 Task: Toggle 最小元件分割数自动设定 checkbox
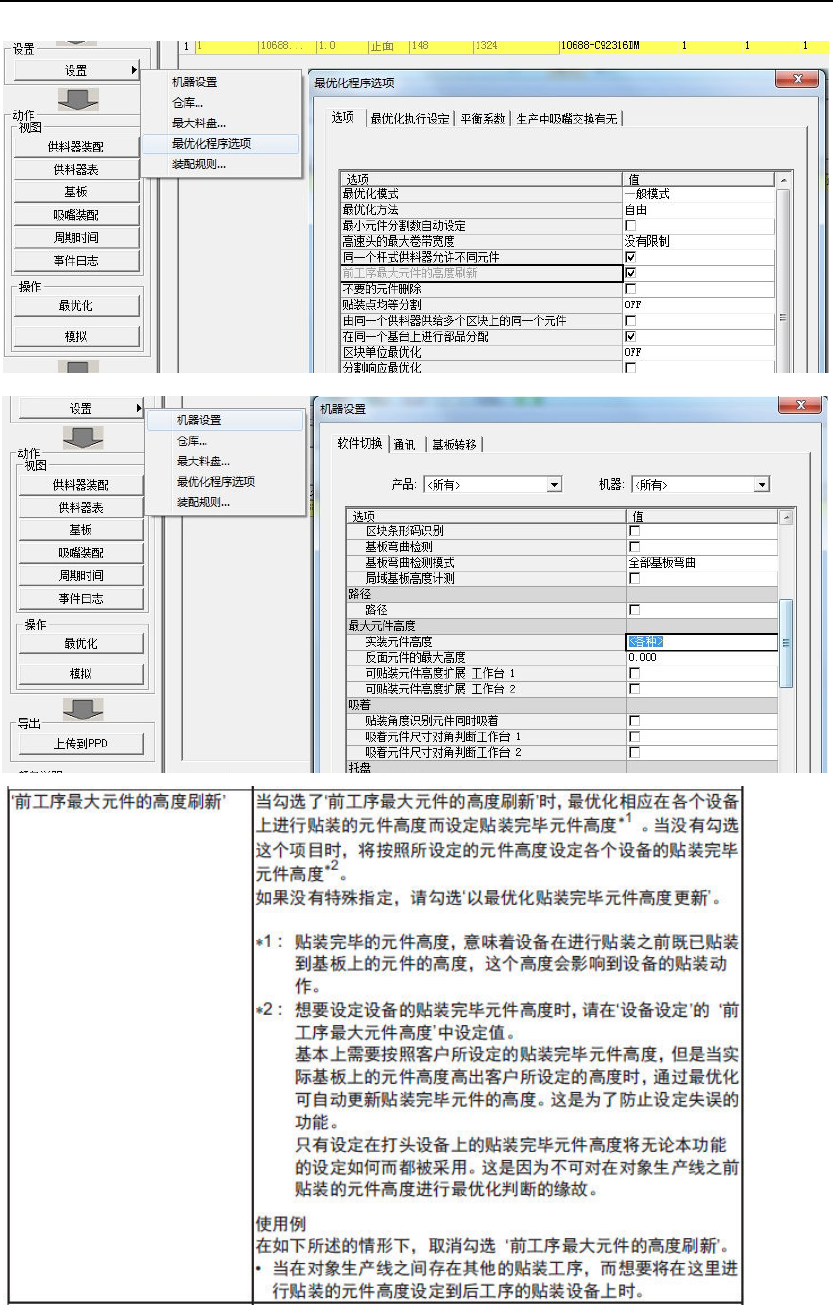tap(631, 226)
